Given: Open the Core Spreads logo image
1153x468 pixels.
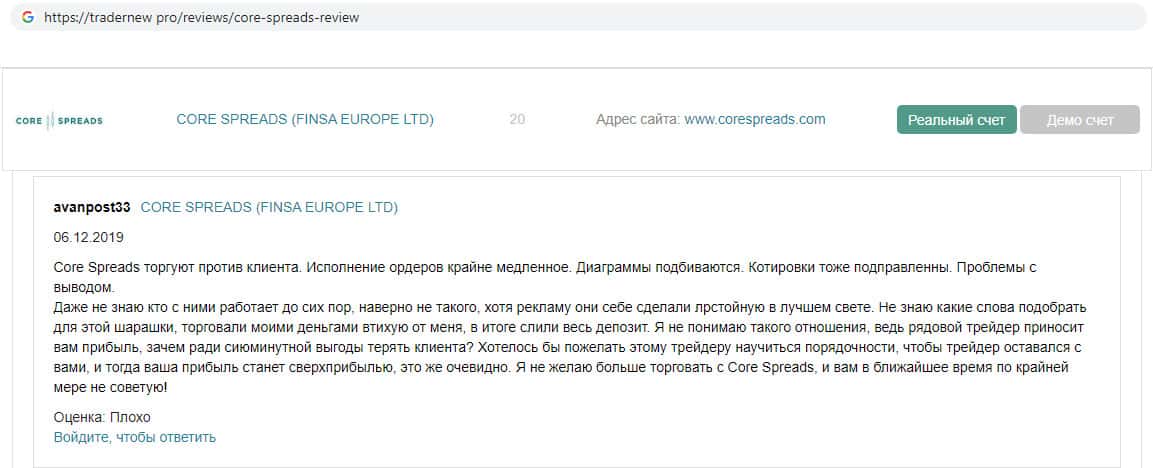Looking at the screenshot, I should [59, 120].
